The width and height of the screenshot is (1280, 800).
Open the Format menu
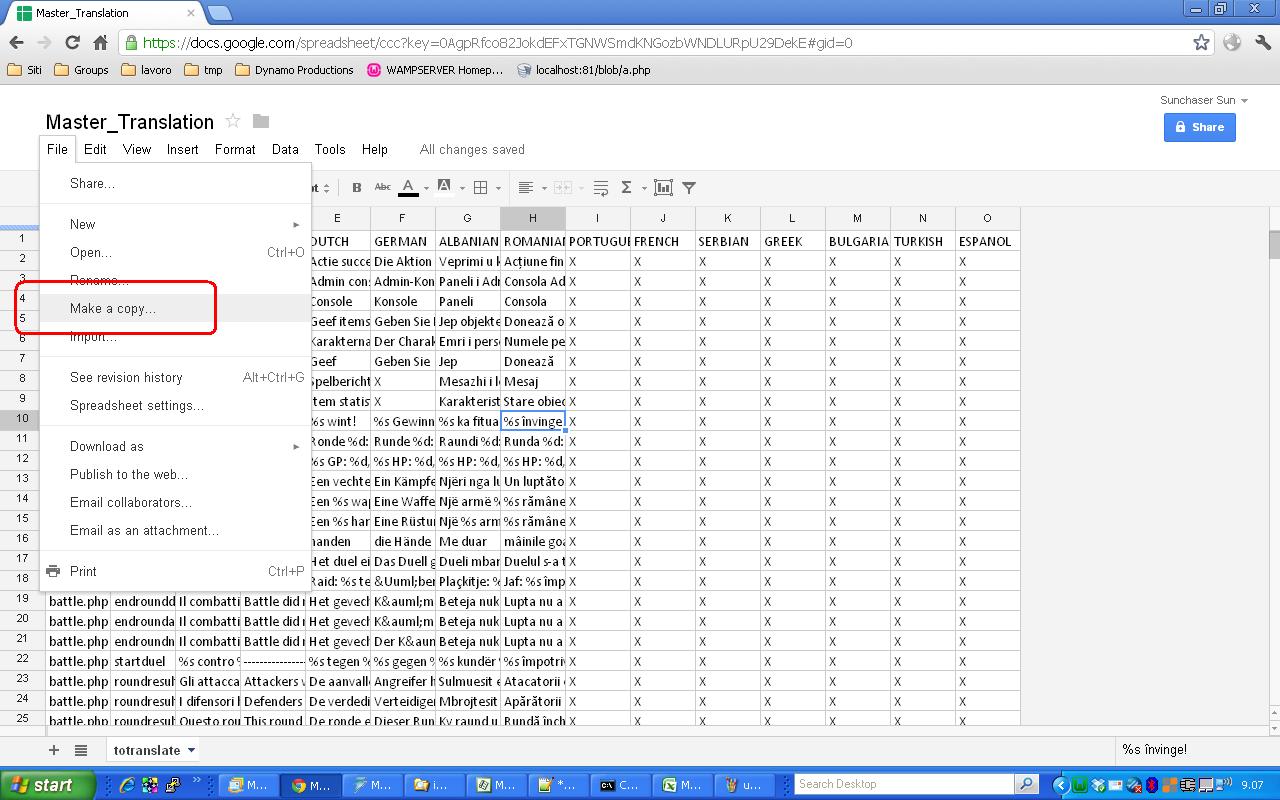coord(235,149)
